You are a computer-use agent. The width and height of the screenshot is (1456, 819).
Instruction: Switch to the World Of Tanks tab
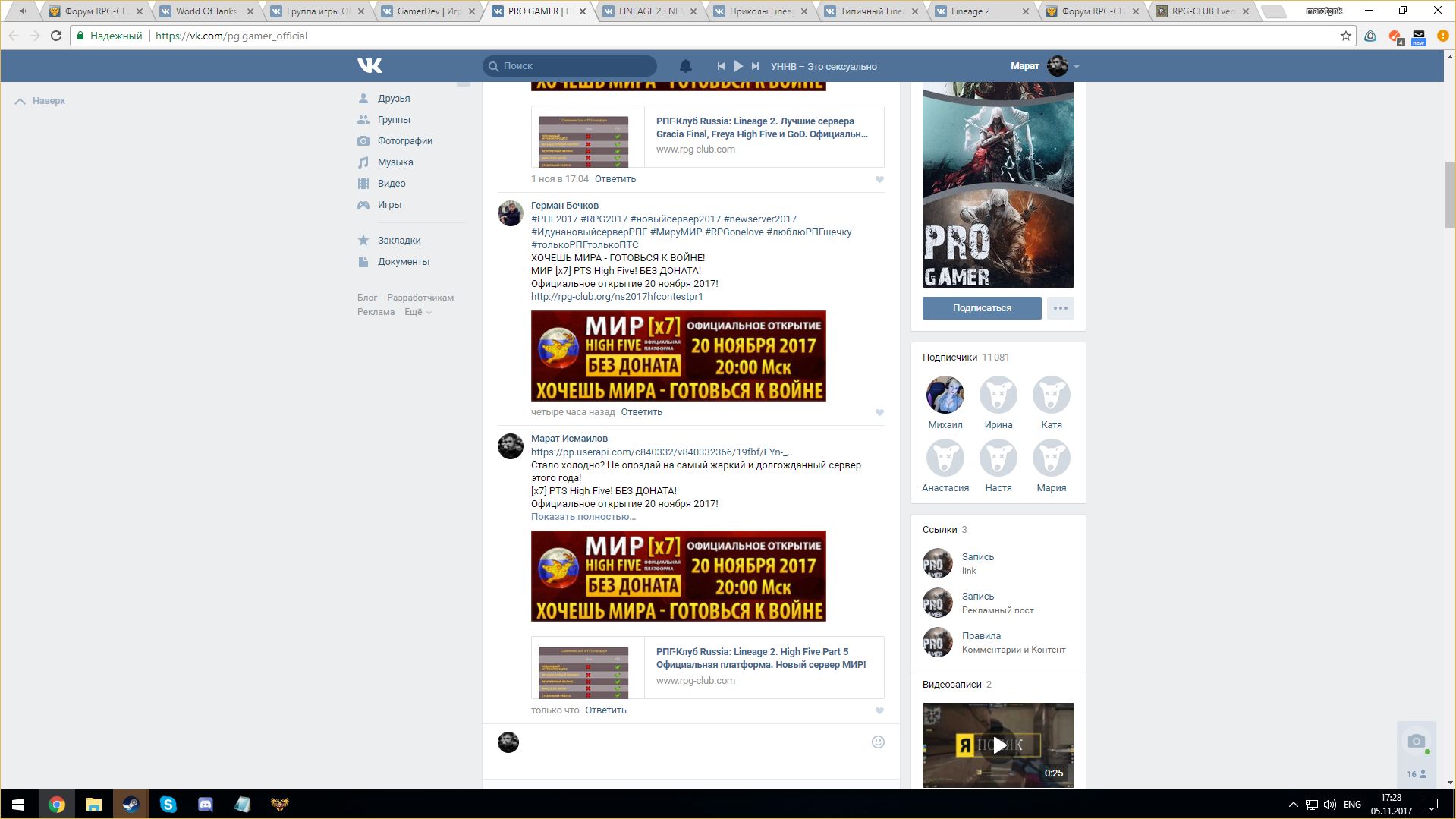pos(206,11)
